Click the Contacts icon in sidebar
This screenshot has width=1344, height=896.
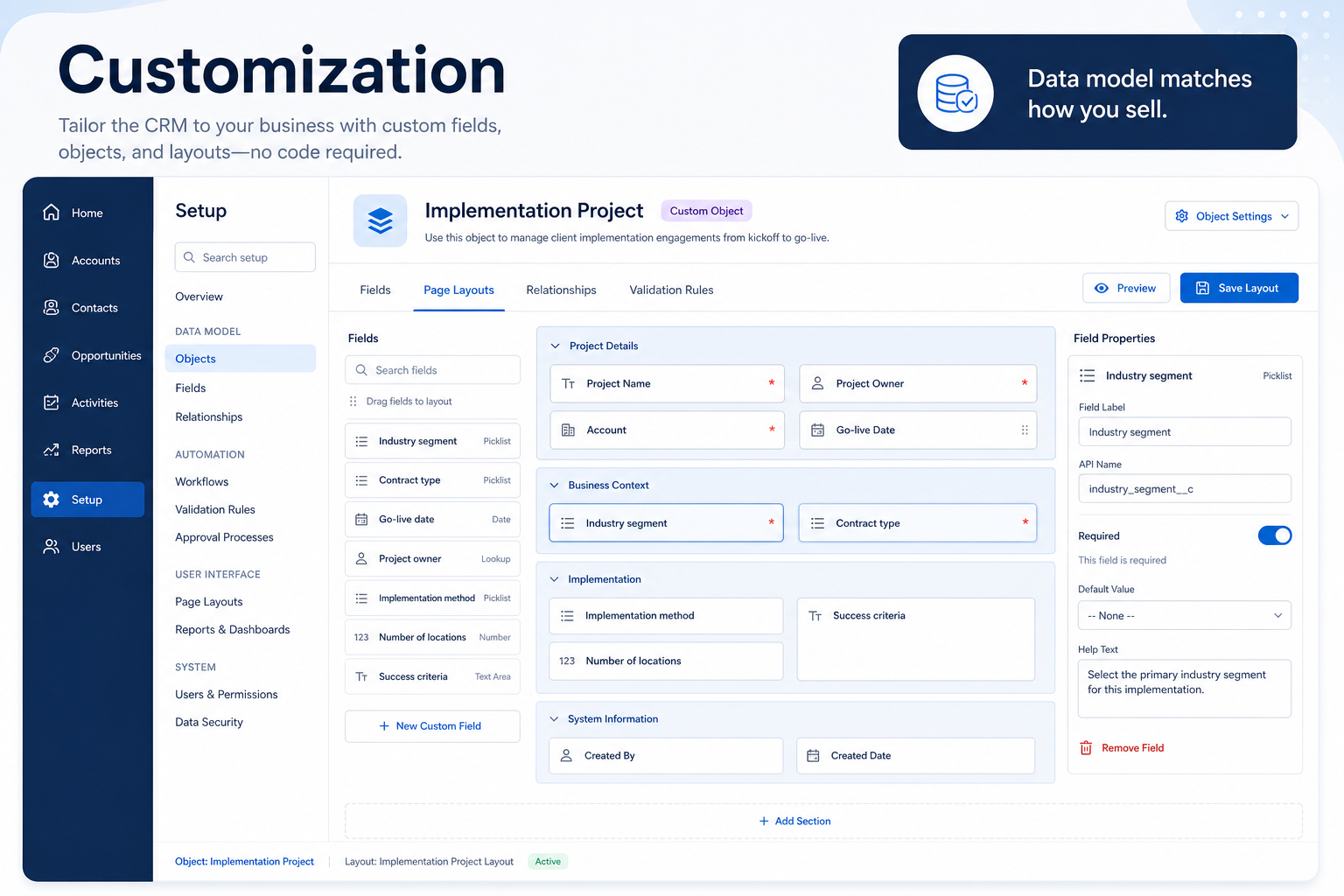pos(52,307)
